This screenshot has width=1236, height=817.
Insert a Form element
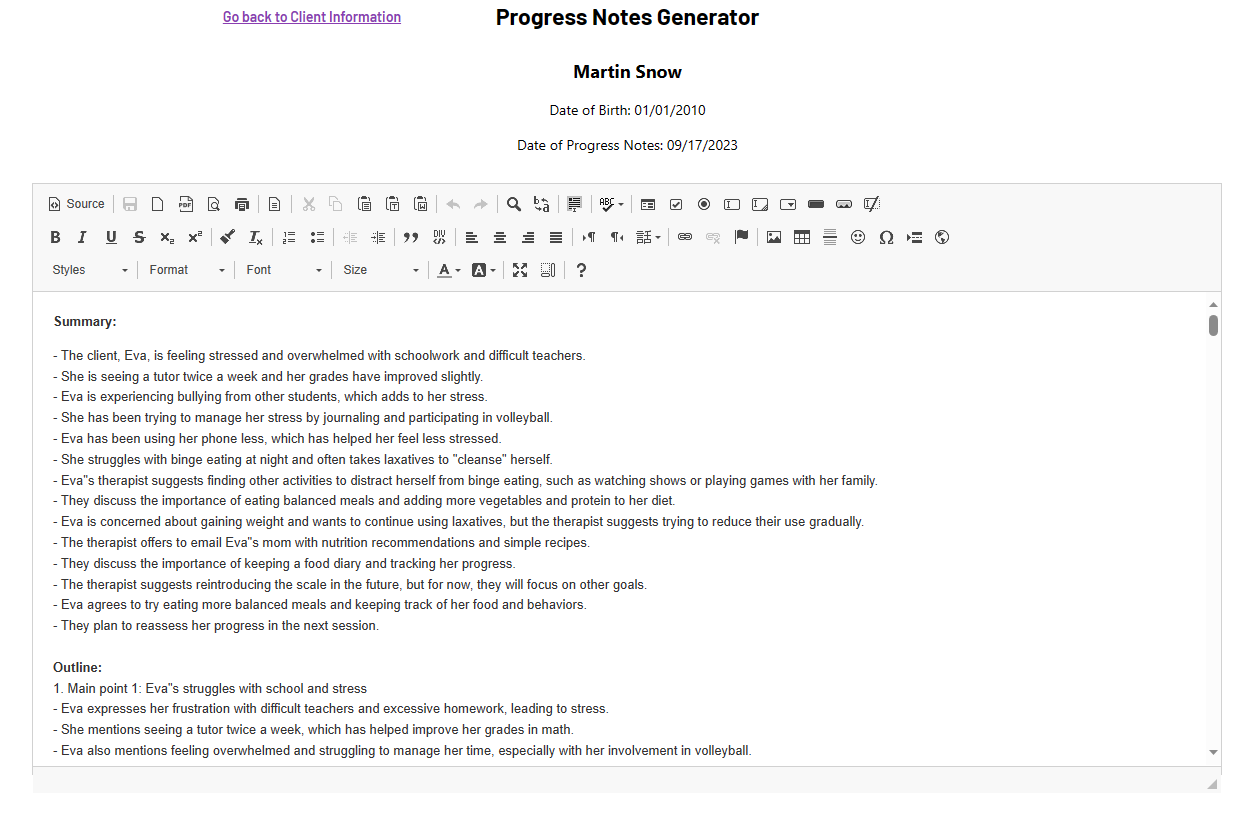648,204
